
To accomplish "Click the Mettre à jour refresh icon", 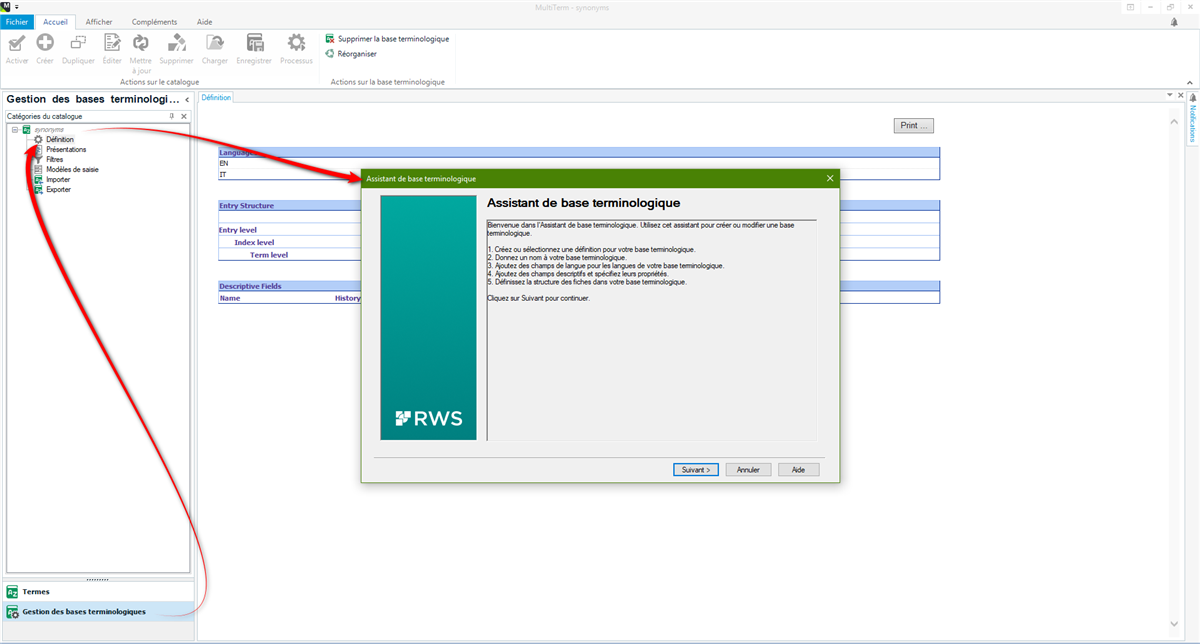I will point(141,42).
